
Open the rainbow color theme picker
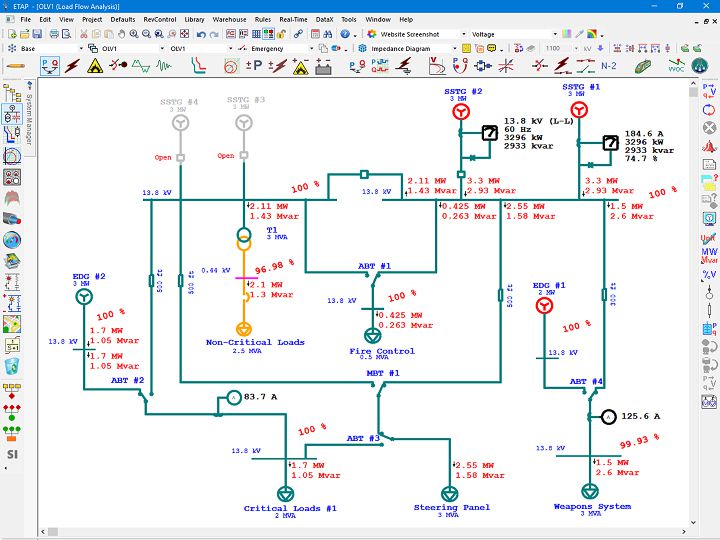click(x=596, y=33)
